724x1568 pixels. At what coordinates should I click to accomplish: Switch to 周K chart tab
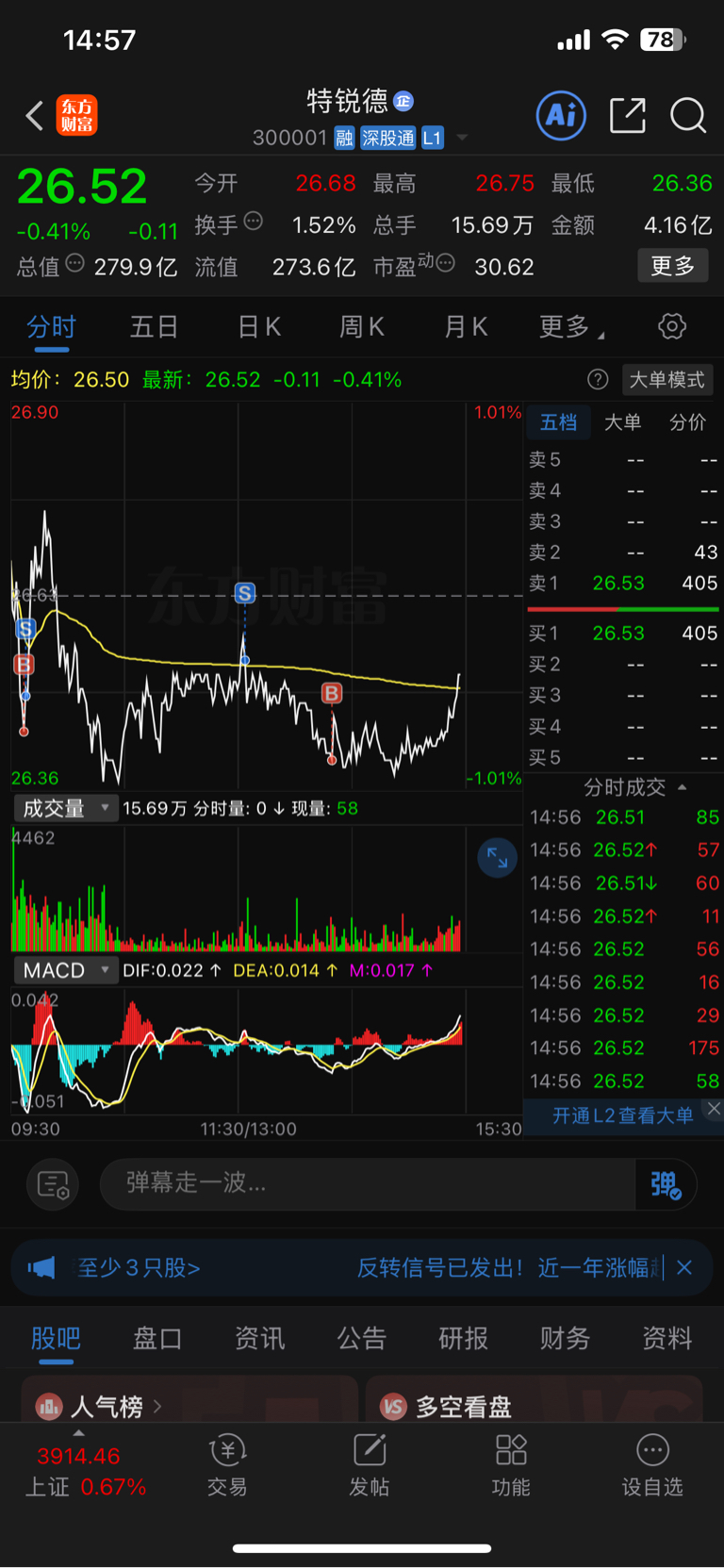(x=361, y=327)
